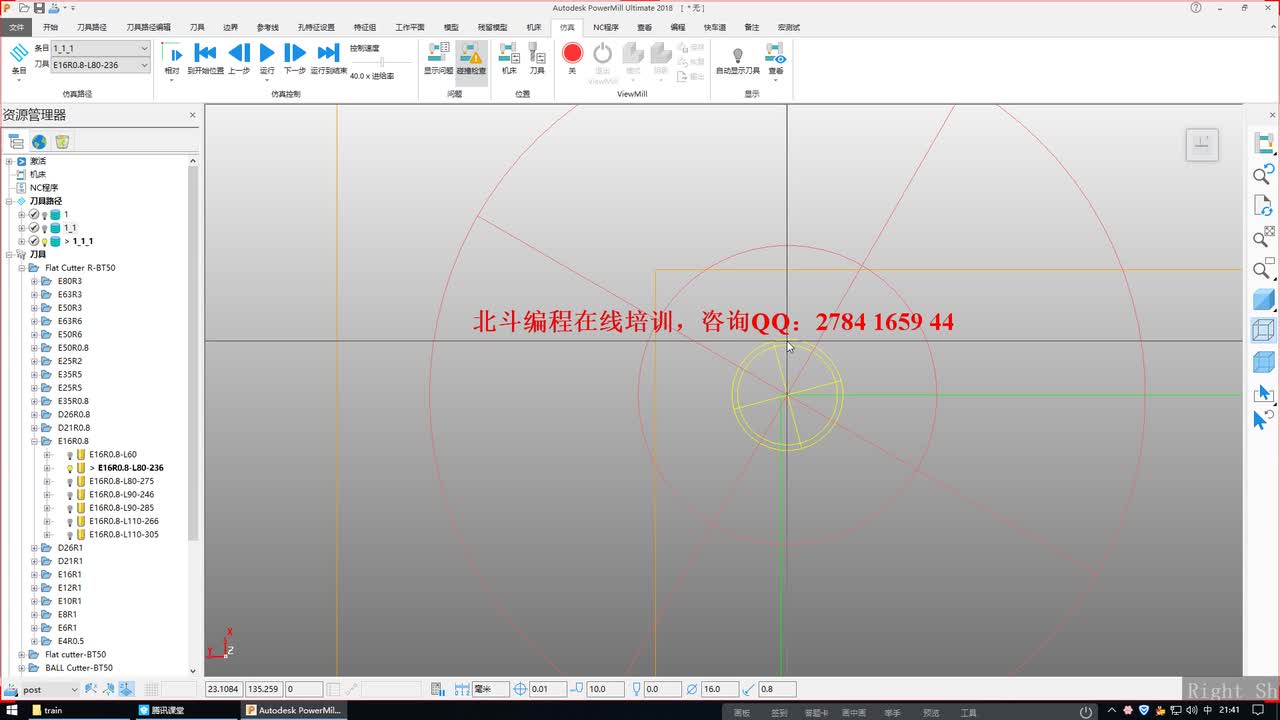
Task: Toggle checkmark of toolpath 1
Action: tap(33, 214)
